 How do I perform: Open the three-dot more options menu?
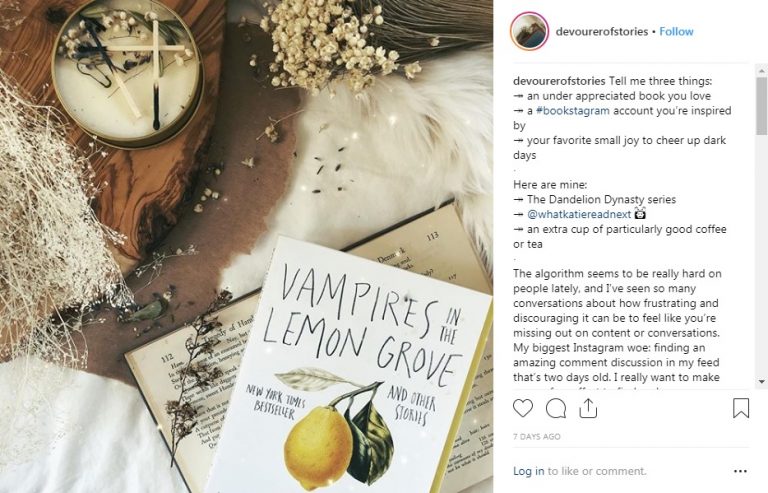click(741, 471)
